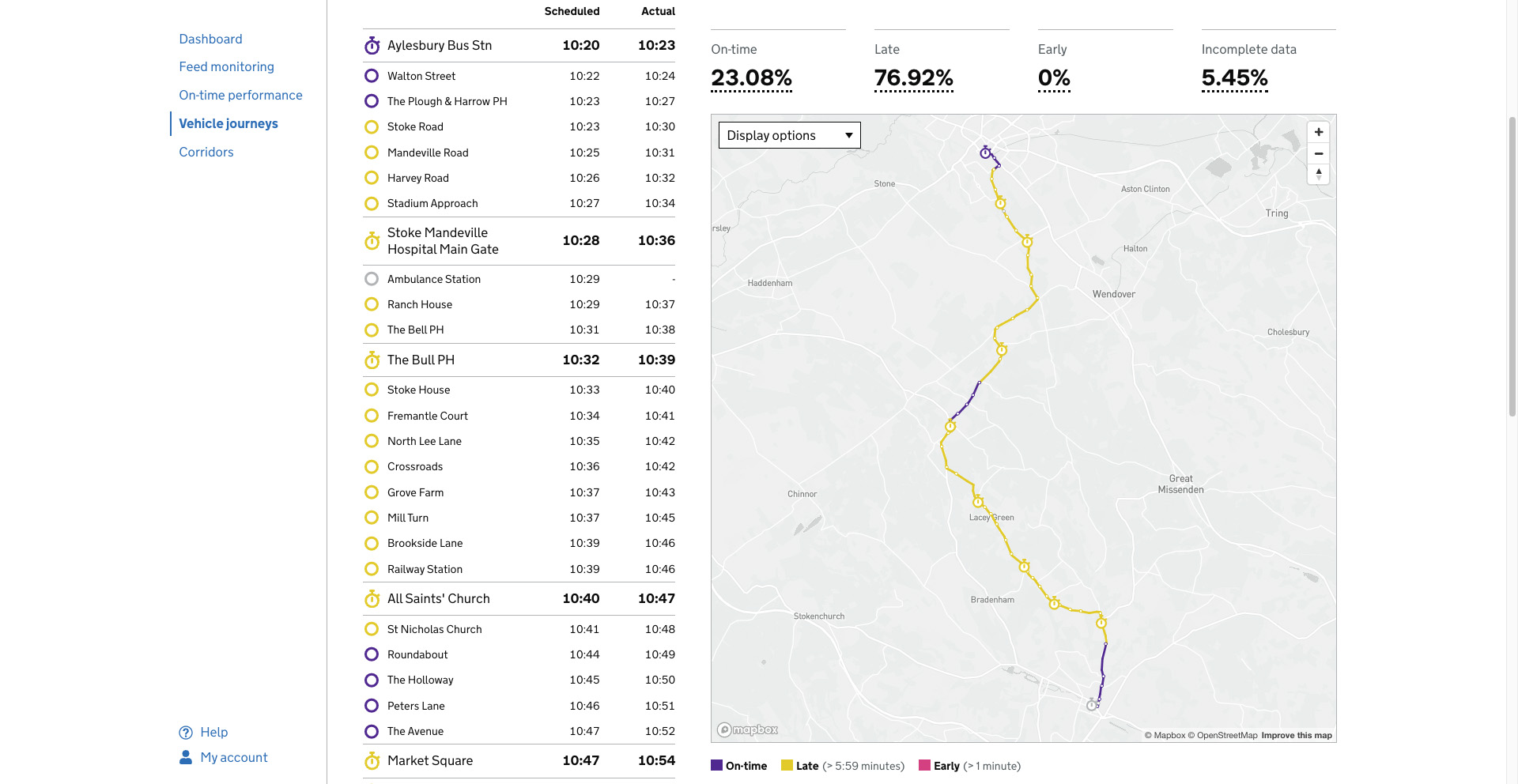Toggle the On-time legend item
The image size is (1518, 784).
point(716,765)
